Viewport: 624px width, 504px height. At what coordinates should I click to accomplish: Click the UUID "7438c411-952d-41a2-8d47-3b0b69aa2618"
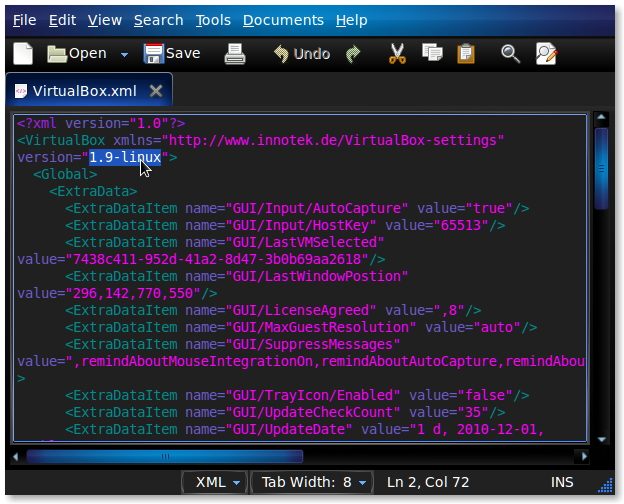[216, 260]
